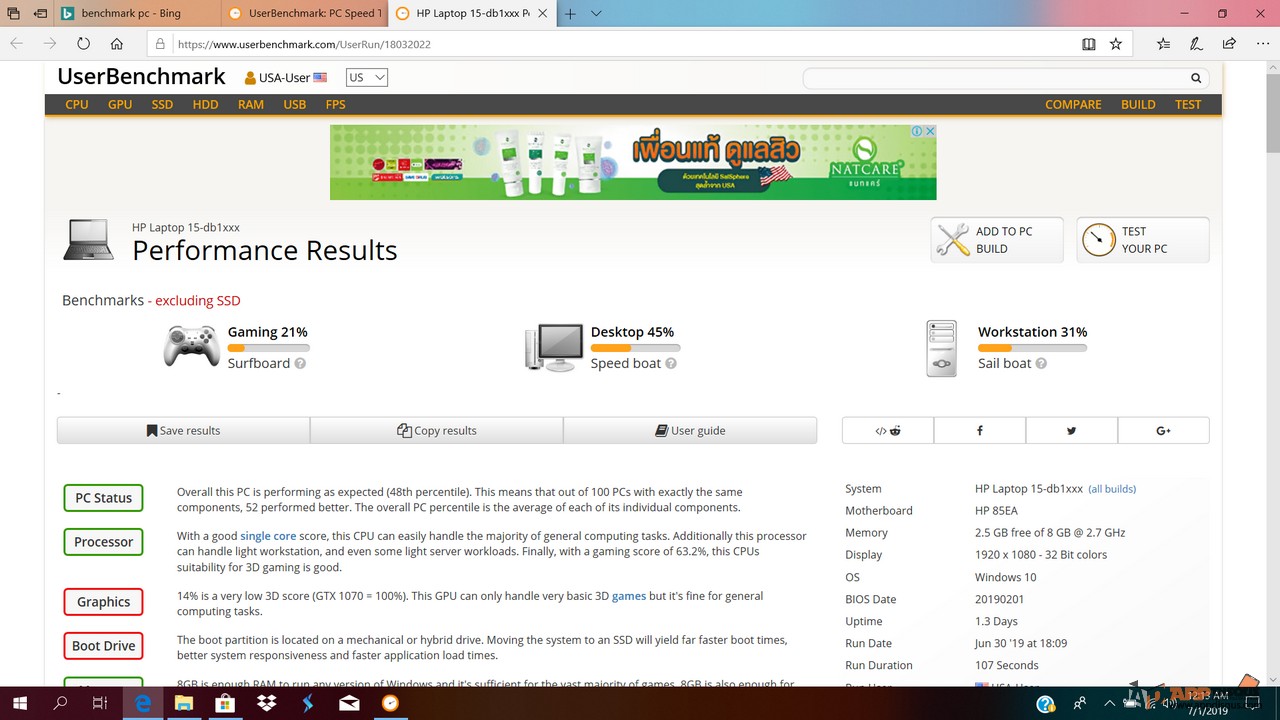Click TEST in the navigation bar
1280x720 pixels.
point(1188,105)
